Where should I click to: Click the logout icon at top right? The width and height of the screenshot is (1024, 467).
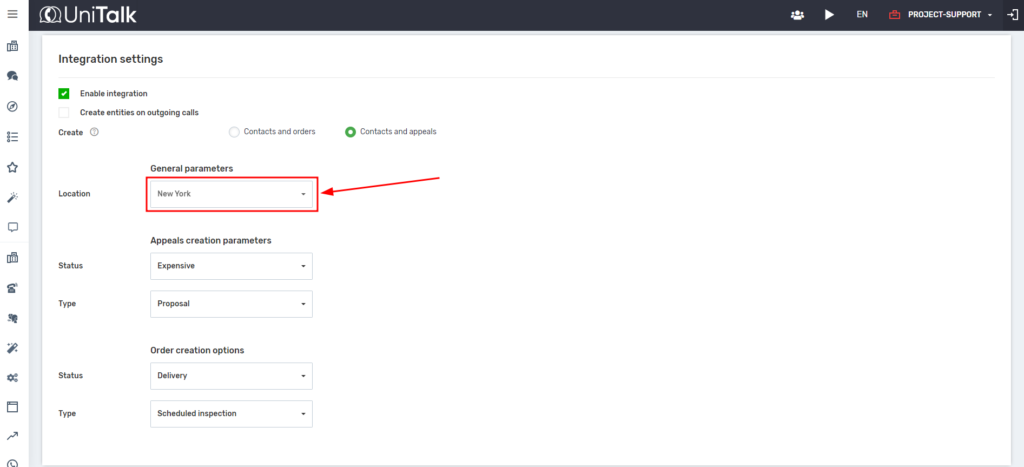point(1011,15)
